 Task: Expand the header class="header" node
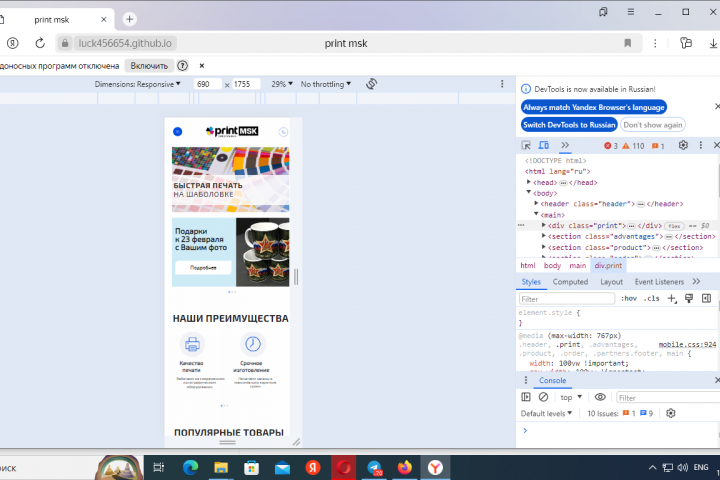536,203
